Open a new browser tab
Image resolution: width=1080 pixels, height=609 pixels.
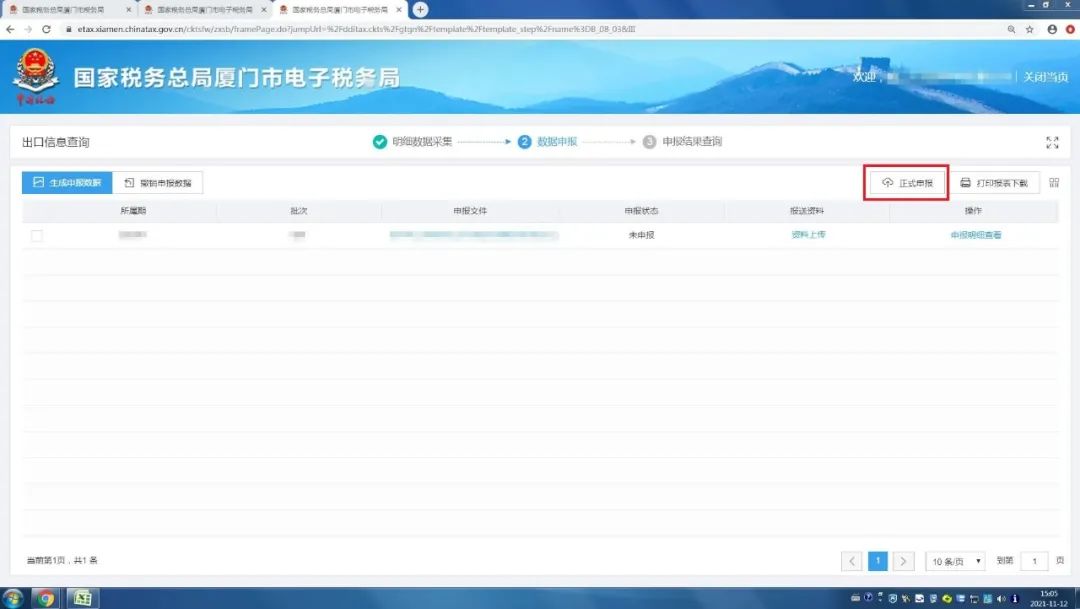pyautogui.click(x=420, y=10)
